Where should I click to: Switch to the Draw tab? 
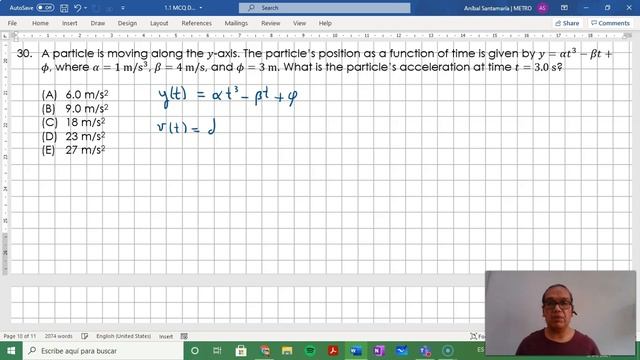pos(98,23)
